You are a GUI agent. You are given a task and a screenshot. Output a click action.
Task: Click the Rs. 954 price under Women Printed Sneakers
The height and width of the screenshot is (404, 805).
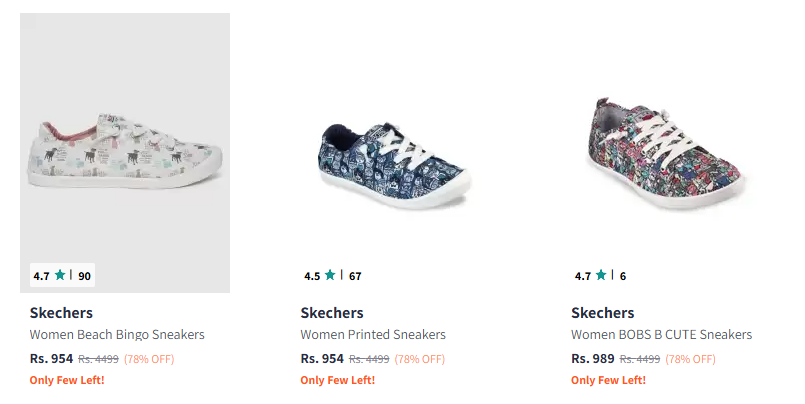[x=322, y=358]
